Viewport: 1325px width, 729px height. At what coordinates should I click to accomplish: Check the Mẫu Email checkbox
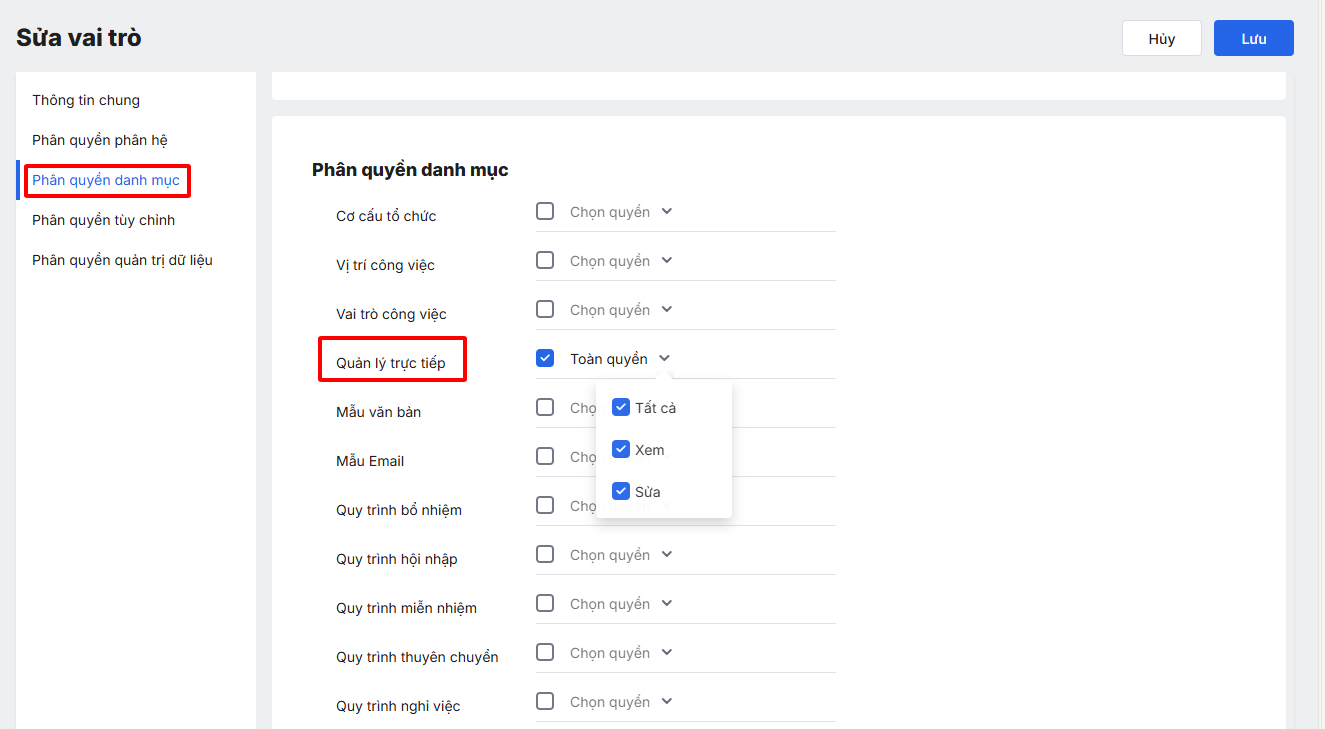[x=545, y=456]
